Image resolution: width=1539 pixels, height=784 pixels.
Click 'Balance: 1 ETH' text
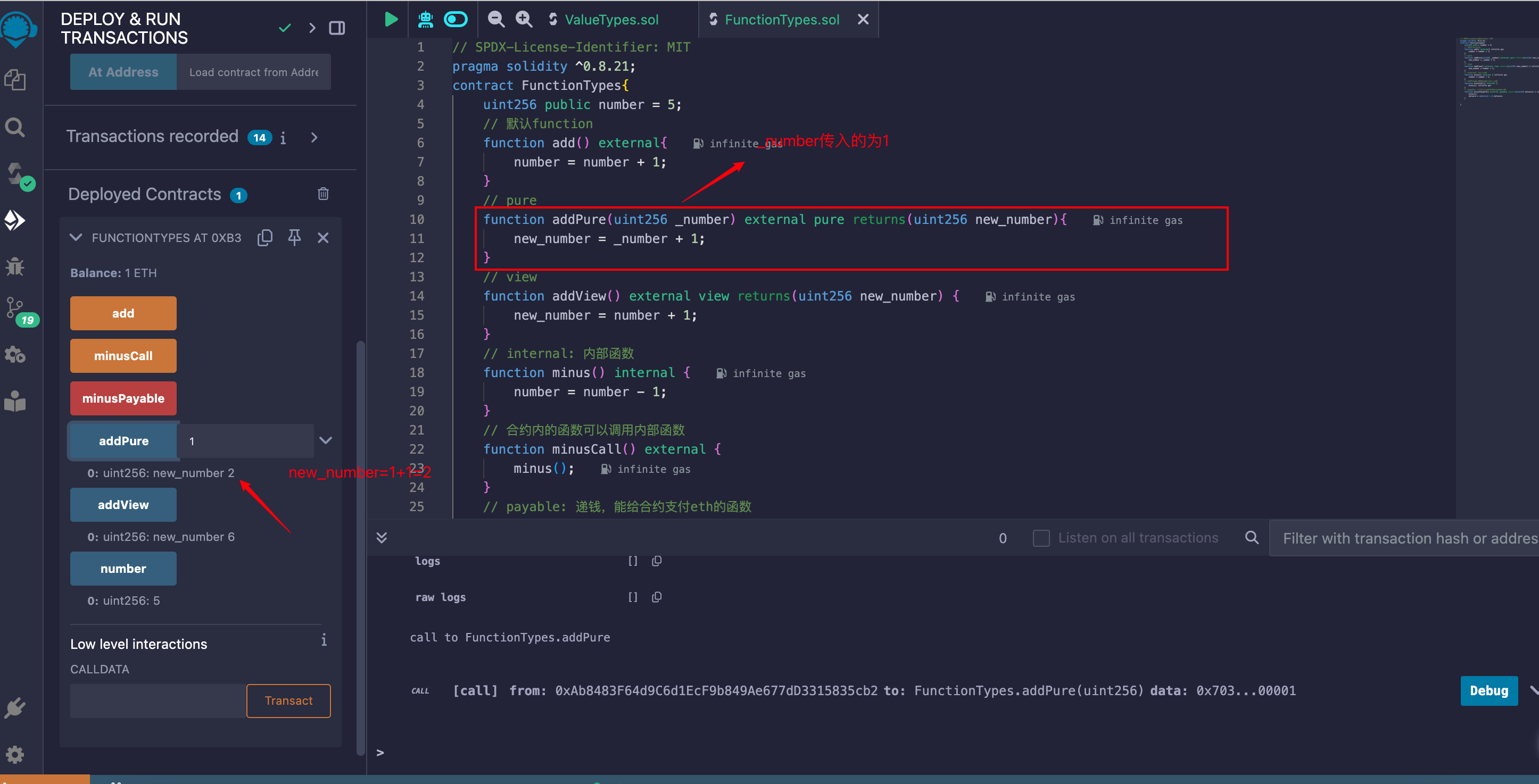pos(113,273)
